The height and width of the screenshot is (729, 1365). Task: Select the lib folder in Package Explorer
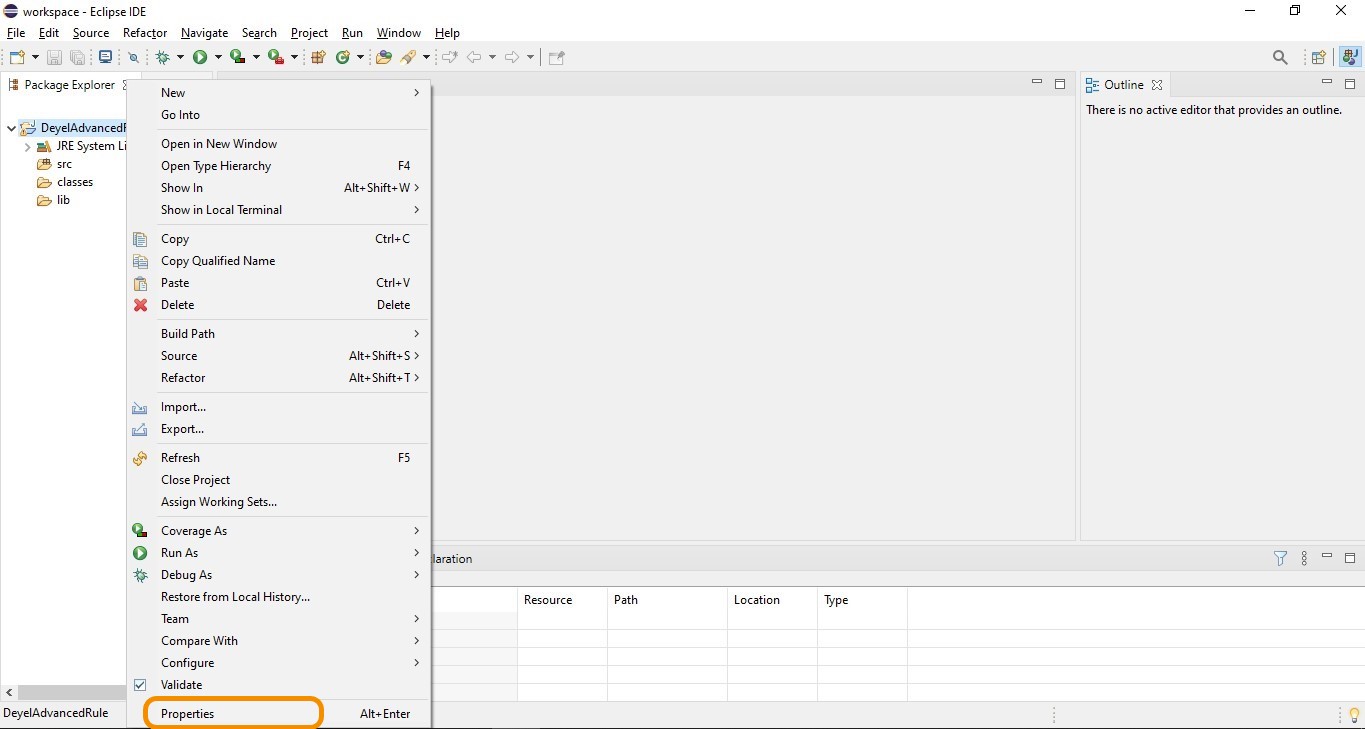point(54,200)
